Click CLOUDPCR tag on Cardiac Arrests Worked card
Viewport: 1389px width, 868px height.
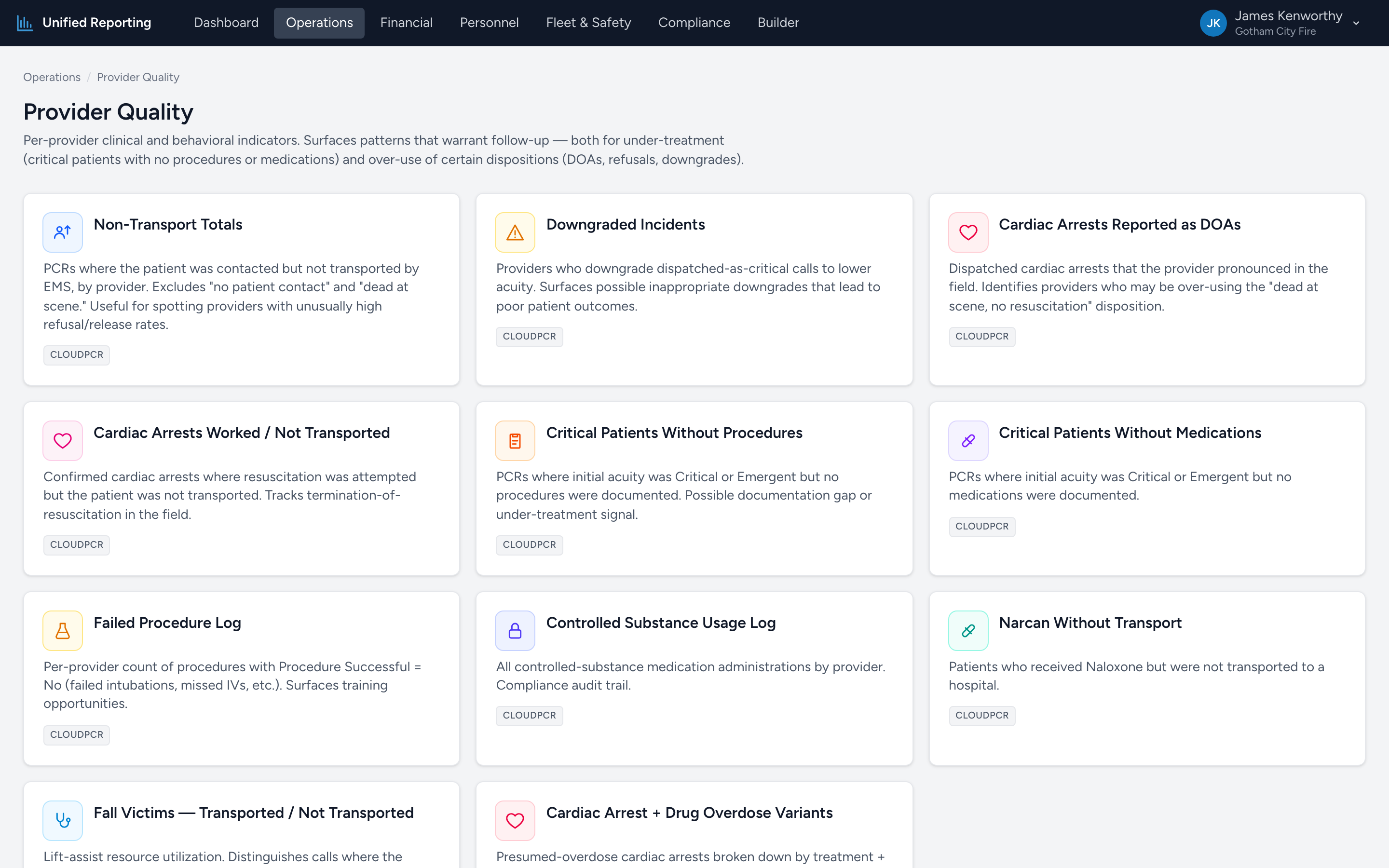click(76, 545)
